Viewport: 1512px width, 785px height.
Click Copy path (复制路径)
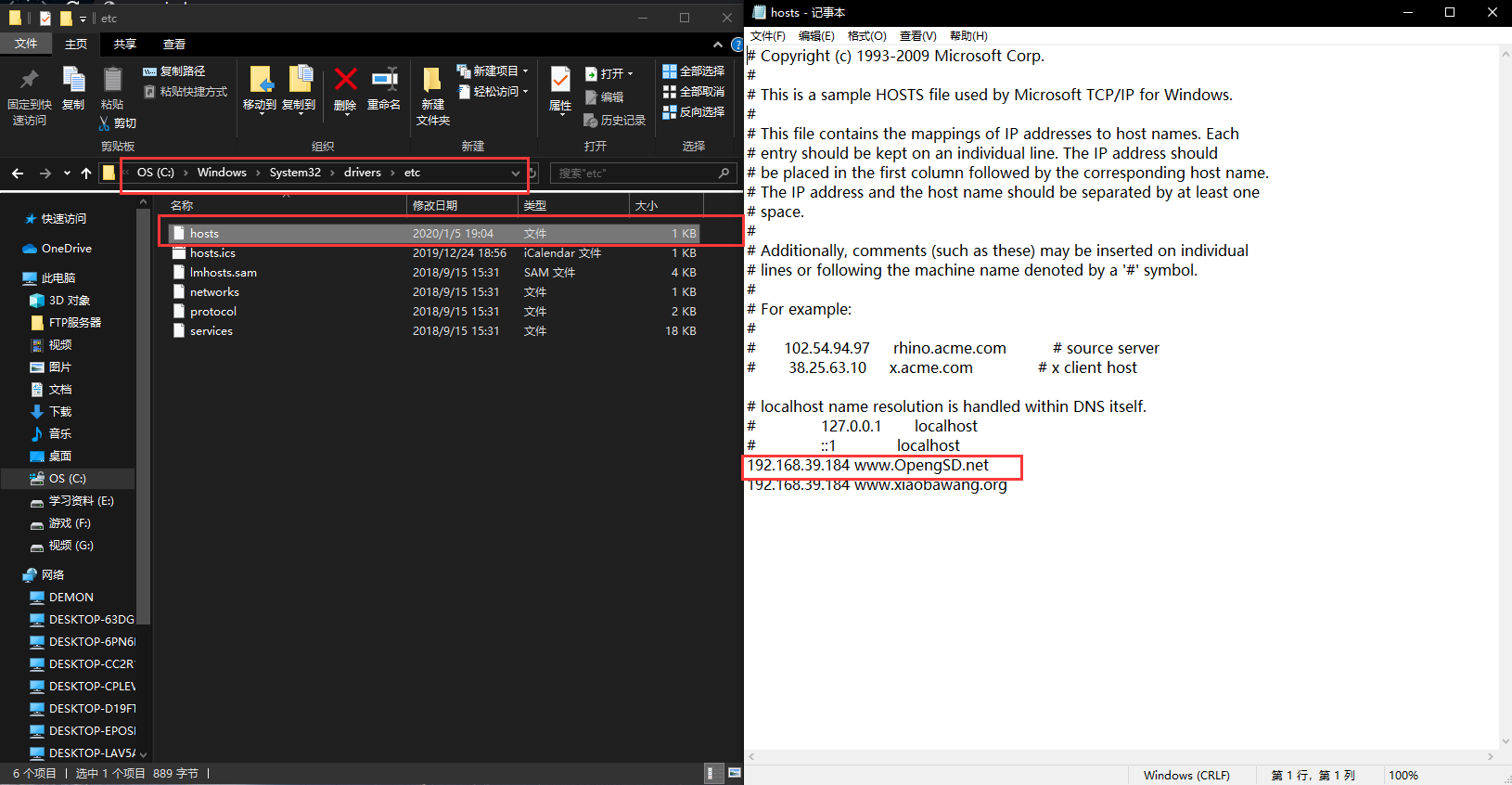174,71
